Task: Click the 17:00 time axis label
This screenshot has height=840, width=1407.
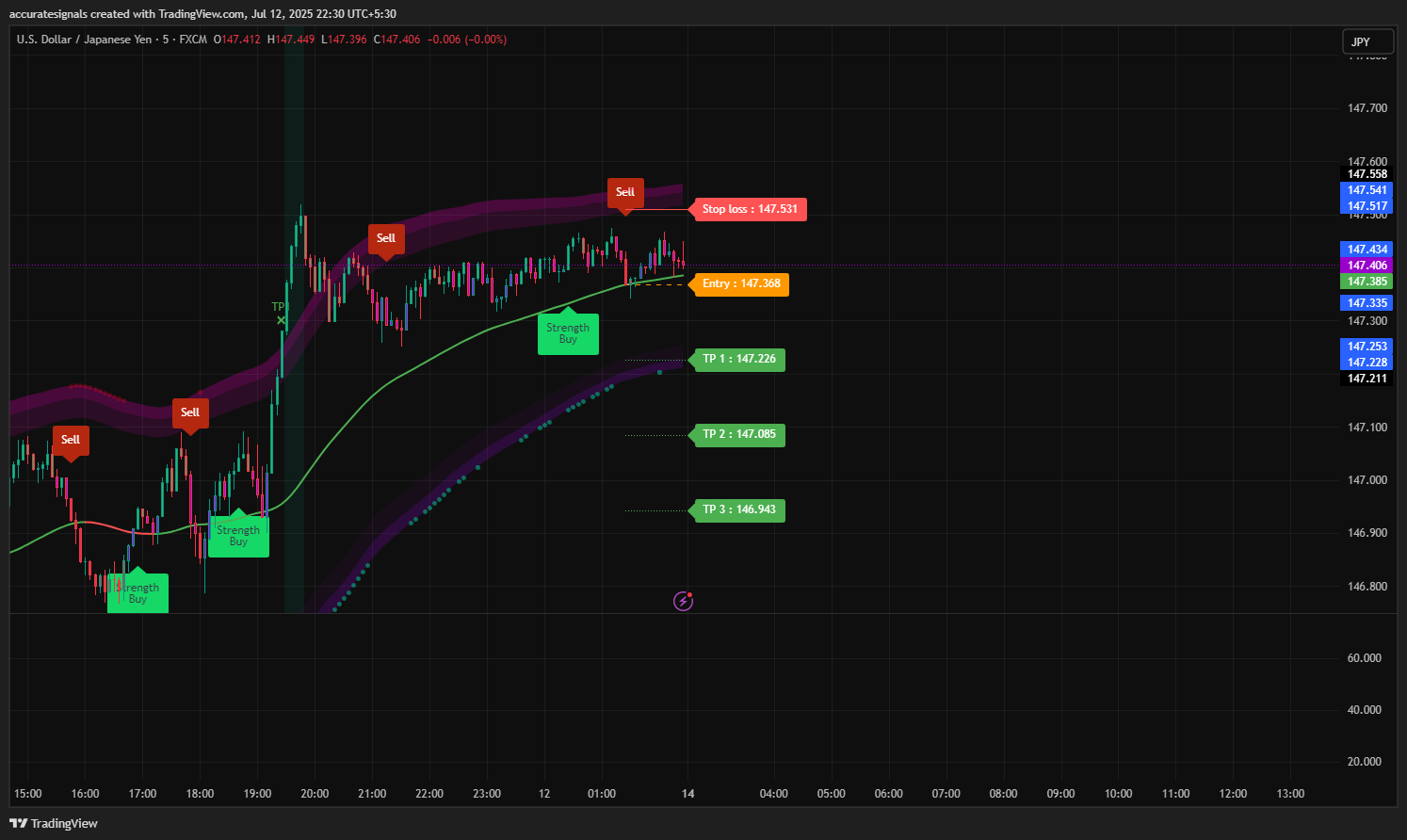Action: click(x=143, y=794)
